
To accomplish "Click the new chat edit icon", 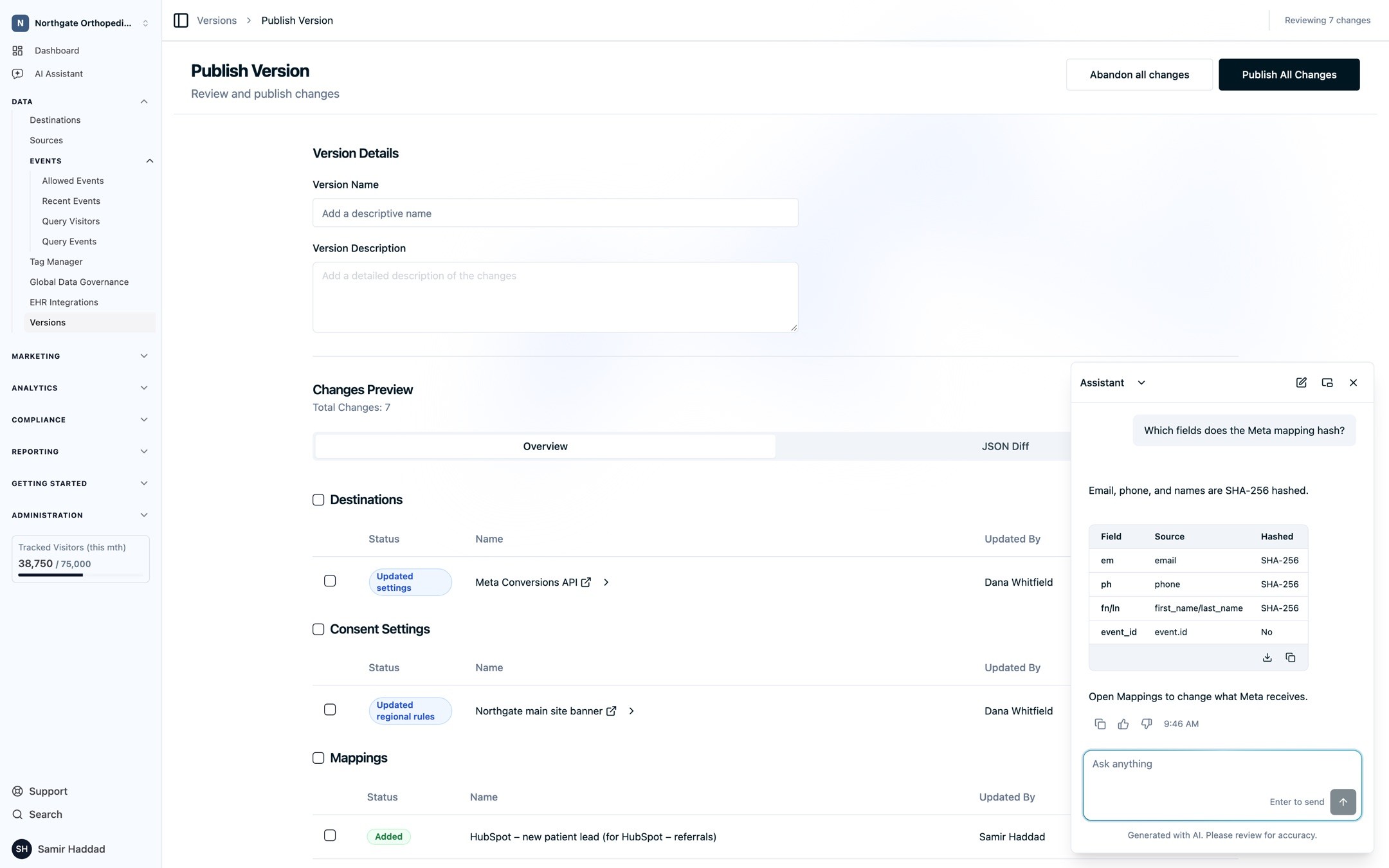I will 1301,383.
